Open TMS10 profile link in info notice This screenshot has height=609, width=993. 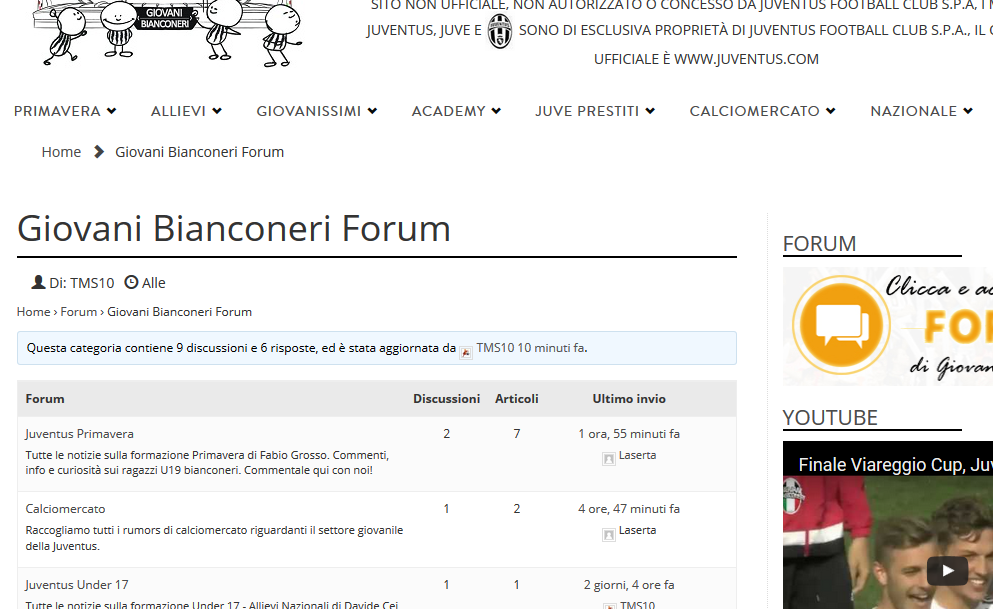point(495,348)
